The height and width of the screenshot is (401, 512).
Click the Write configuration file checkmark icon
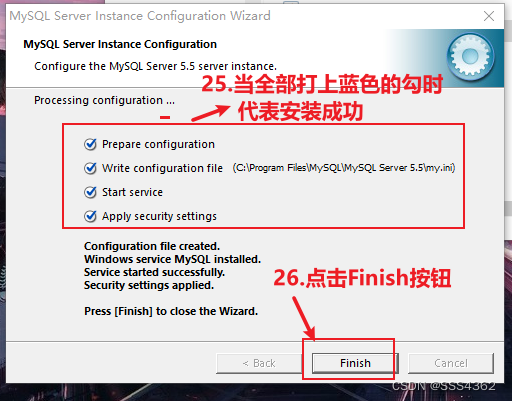pyautogui.click(x=90, y=168)
